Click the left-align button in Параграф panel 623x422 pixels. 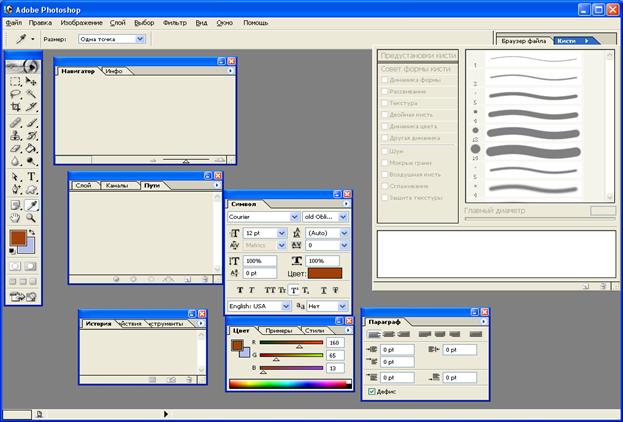click(x=375, y=332)
